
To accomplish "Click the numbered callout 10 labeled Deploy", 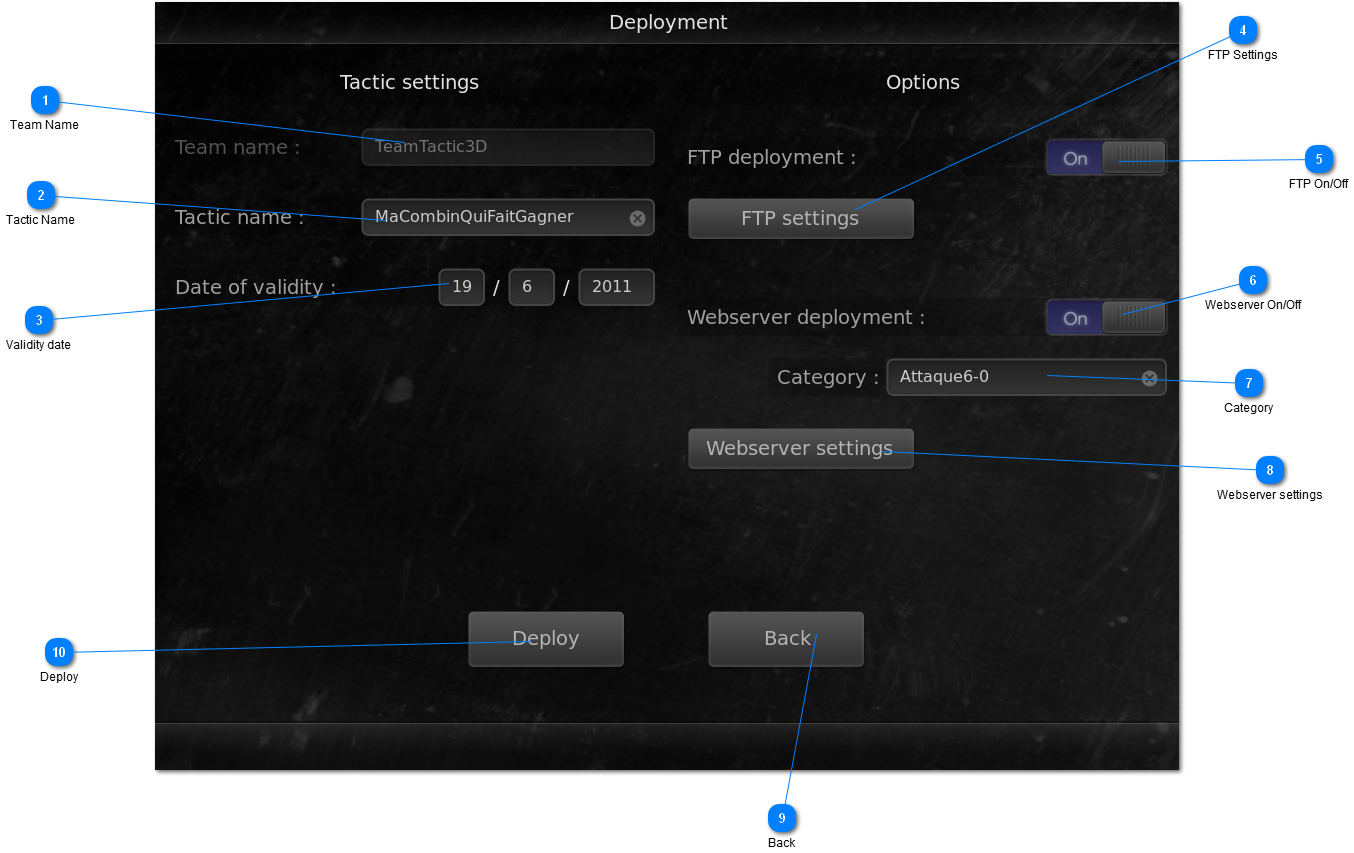I will click(59, 652).
